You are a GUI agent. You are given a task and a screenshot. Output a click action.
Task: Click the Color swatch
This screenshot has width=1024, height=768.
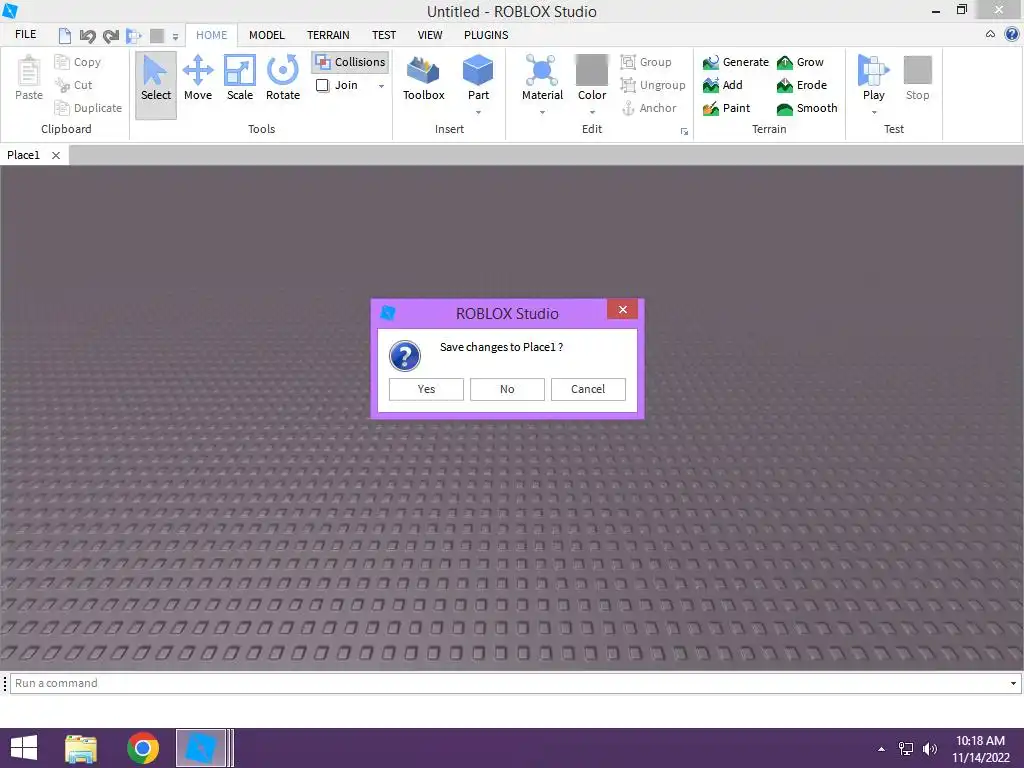592,70
